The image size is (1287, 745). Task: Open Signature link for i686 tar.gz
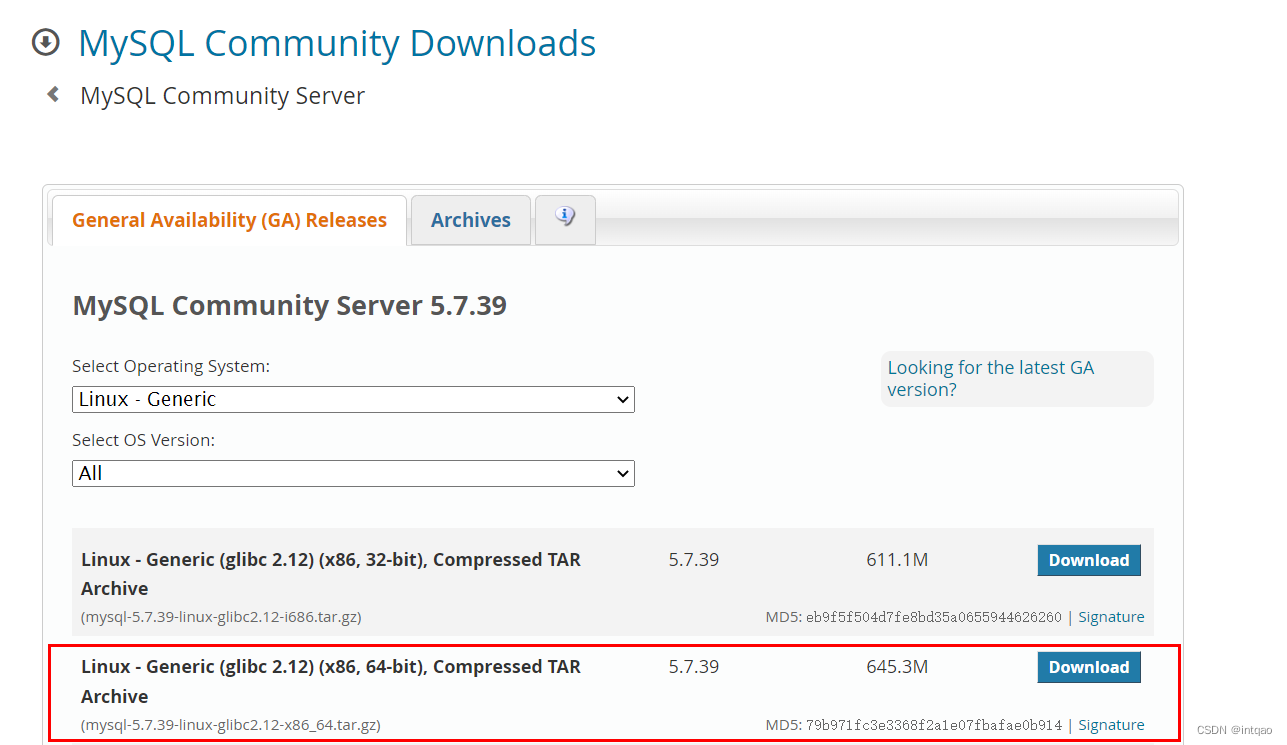1111,617
